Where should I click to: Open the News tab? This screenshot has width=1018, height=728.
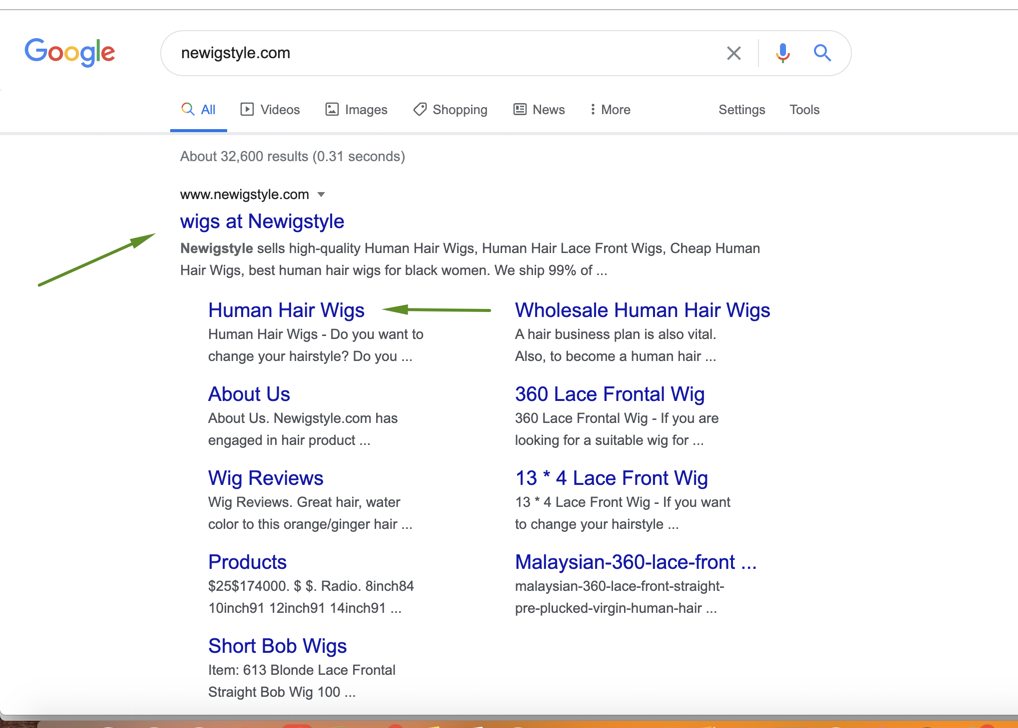[539, 110]
